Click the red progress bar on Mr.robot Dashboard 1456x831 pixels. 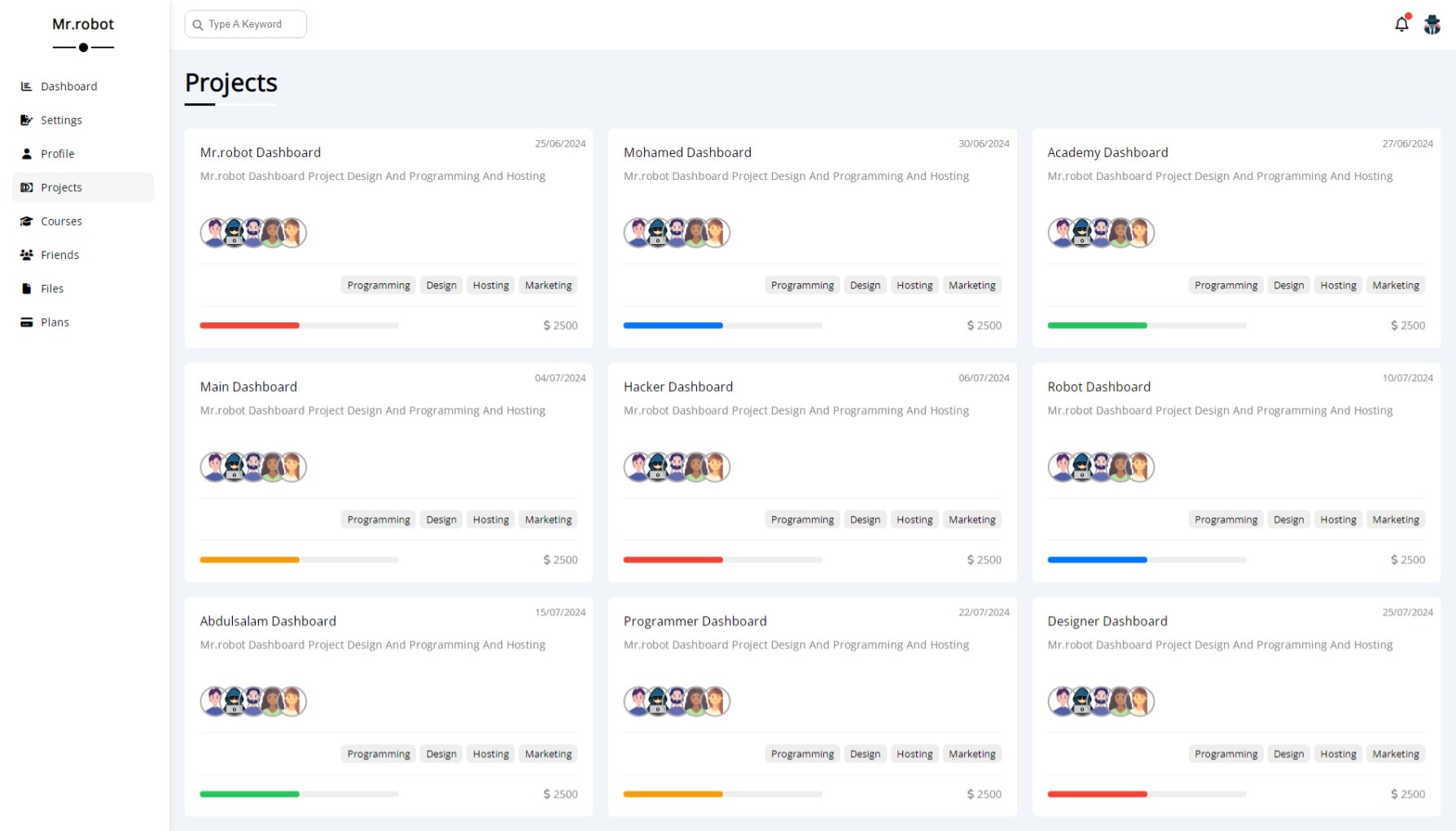point(250,326)
